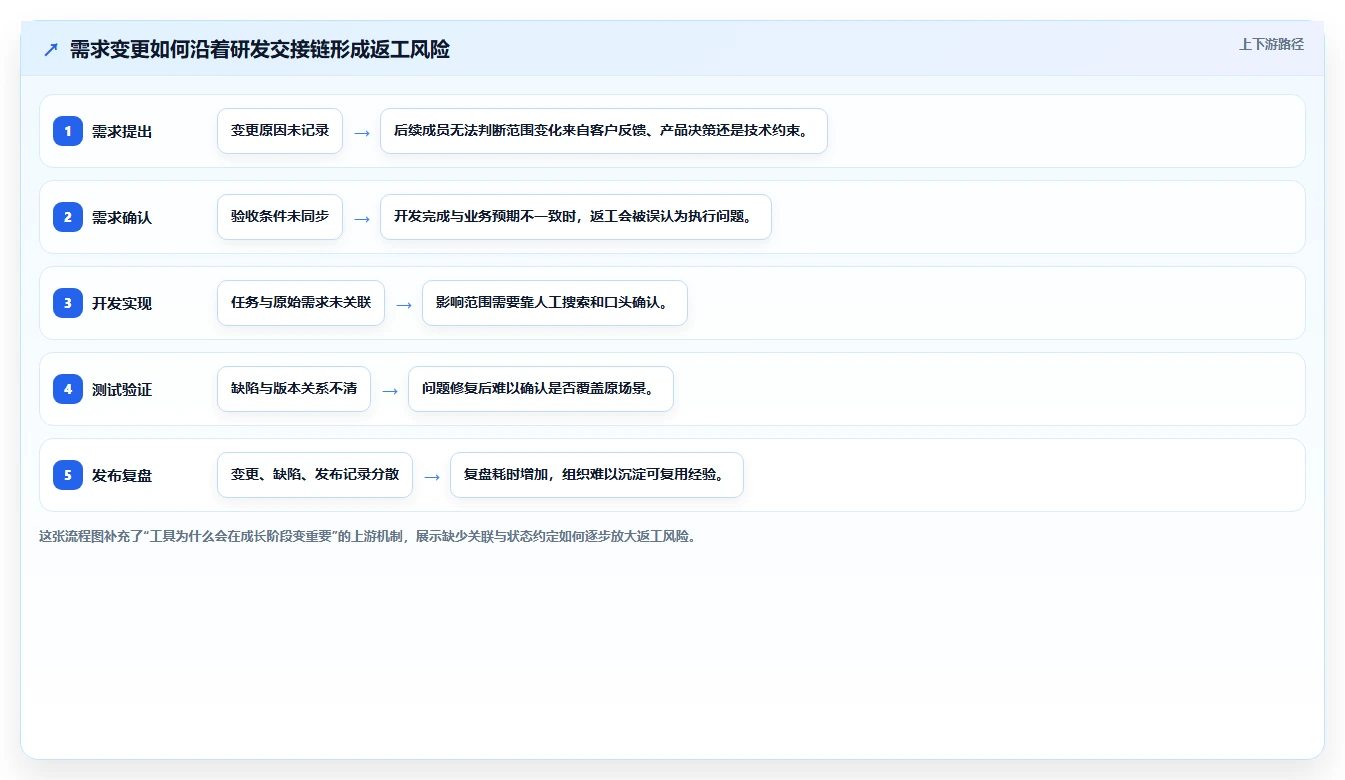The height and width of the screenshot is (780, 1345).
Task: Click the arrow after 任务与原始需求未关联
Action: point(404,304)
